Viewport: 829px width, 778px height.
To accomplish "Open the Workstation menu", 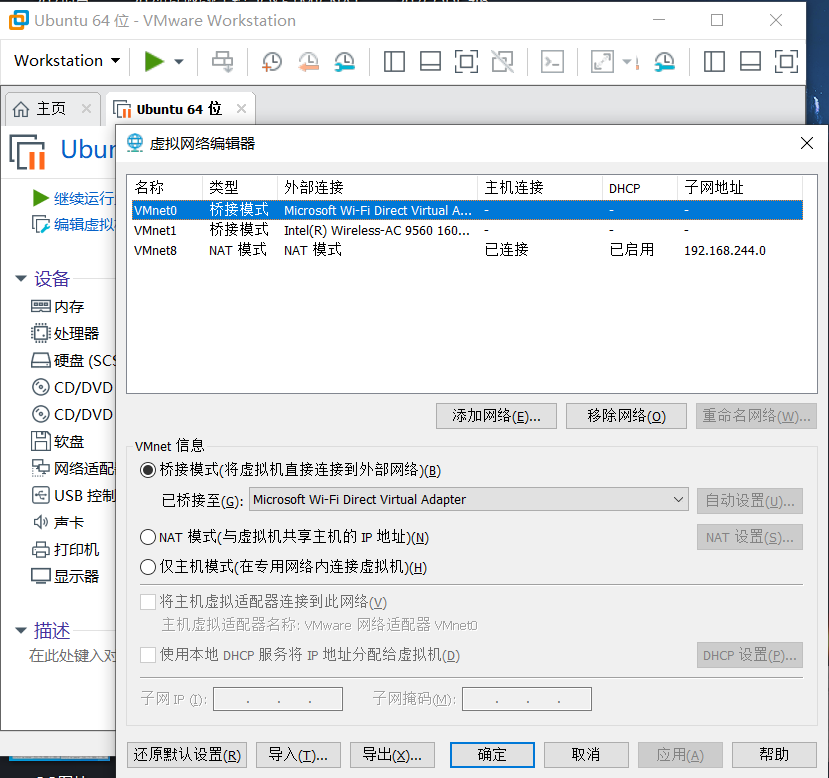I will coord(67,61).
